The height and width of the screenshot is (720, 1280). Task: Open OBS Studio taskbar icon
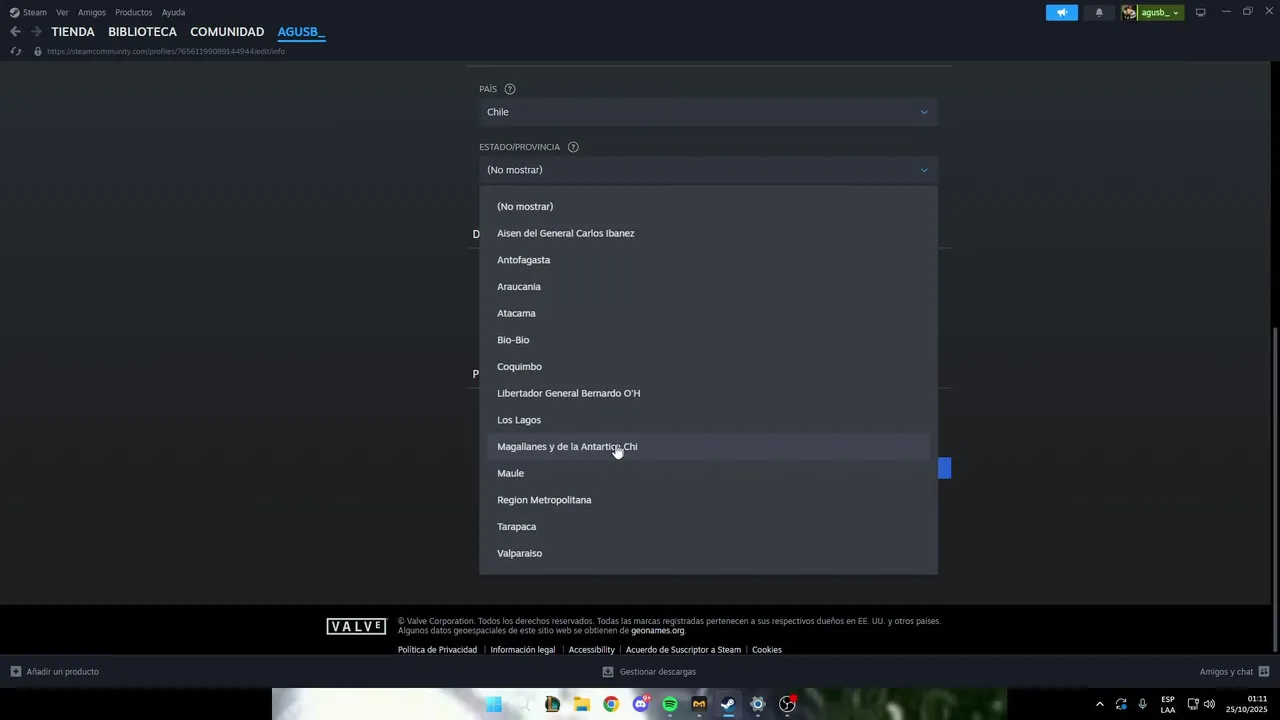click(787, 704)
